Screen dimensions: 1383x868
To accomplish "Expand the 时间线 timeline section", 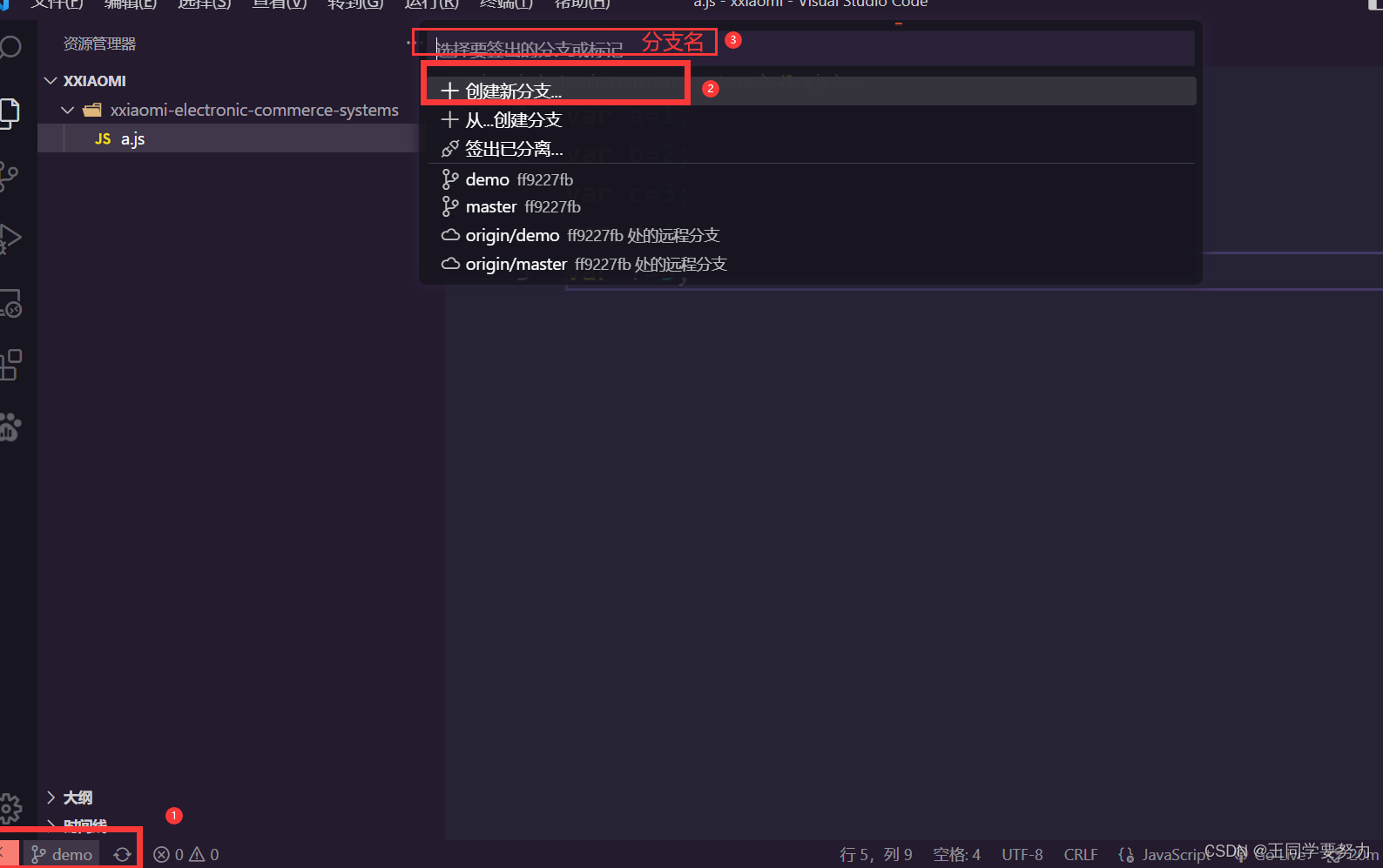I will click(77, 826).
